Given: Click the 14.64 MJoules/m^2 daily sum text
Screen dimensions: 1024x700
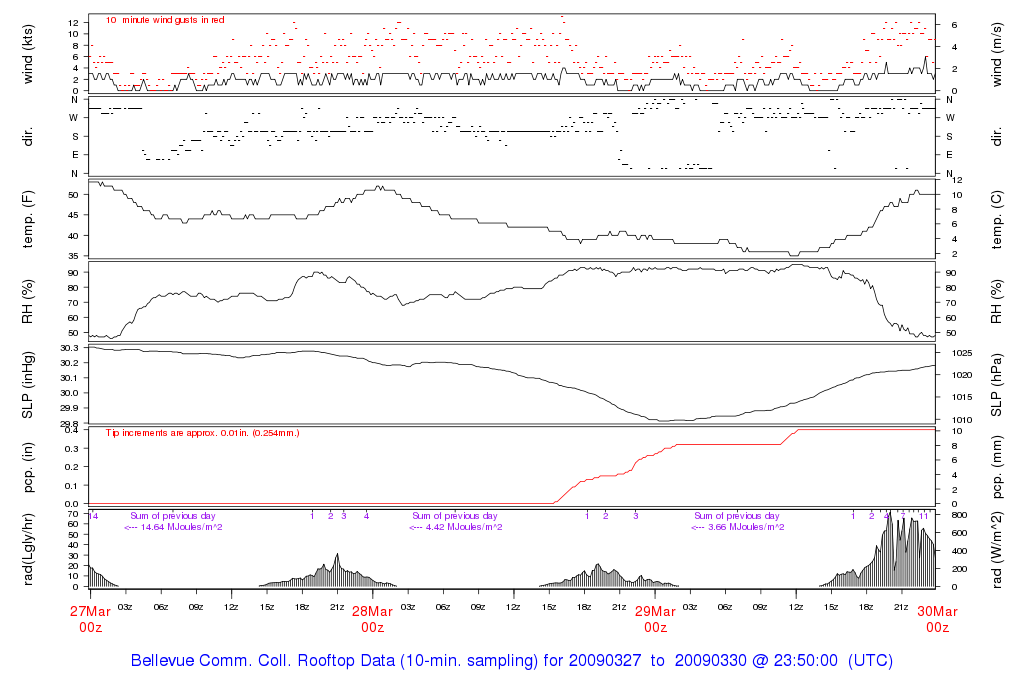Looking at the screenshot, I should [x=173, y=527].
